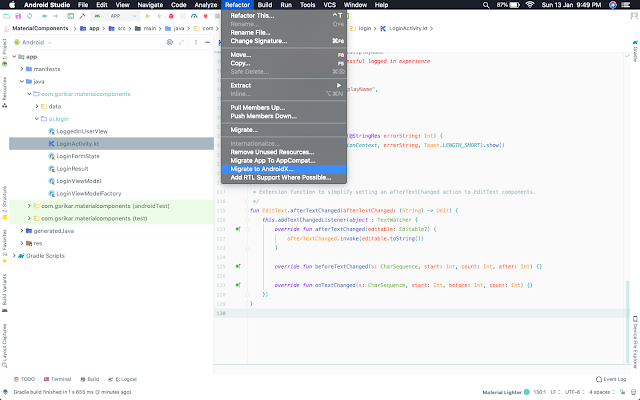The image size is (640, 400).
Task: Collapse the ui.login package
Action: pyautogui.click(x=37, y=119)
